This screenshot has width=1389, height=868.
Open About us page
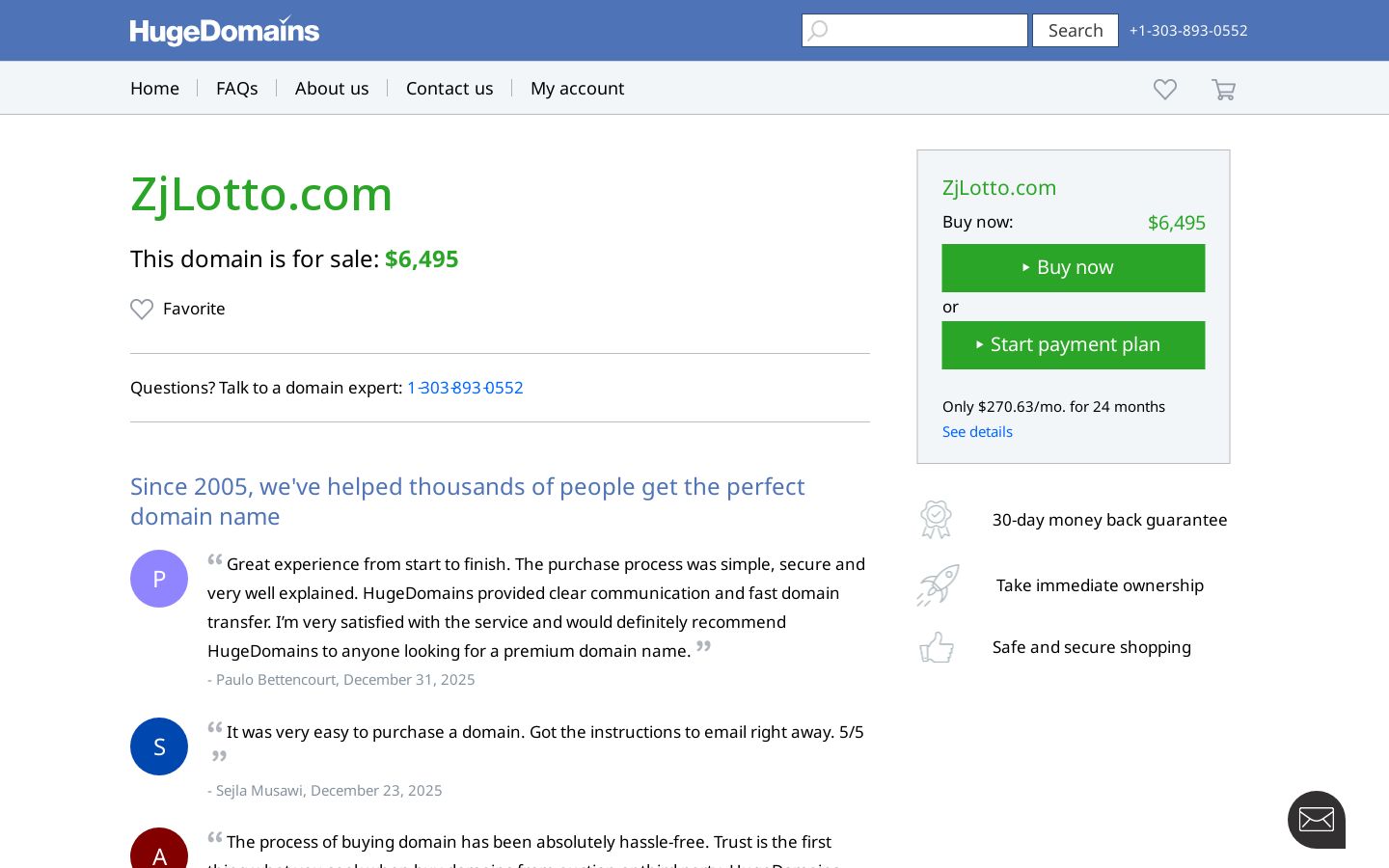[332, 88]
